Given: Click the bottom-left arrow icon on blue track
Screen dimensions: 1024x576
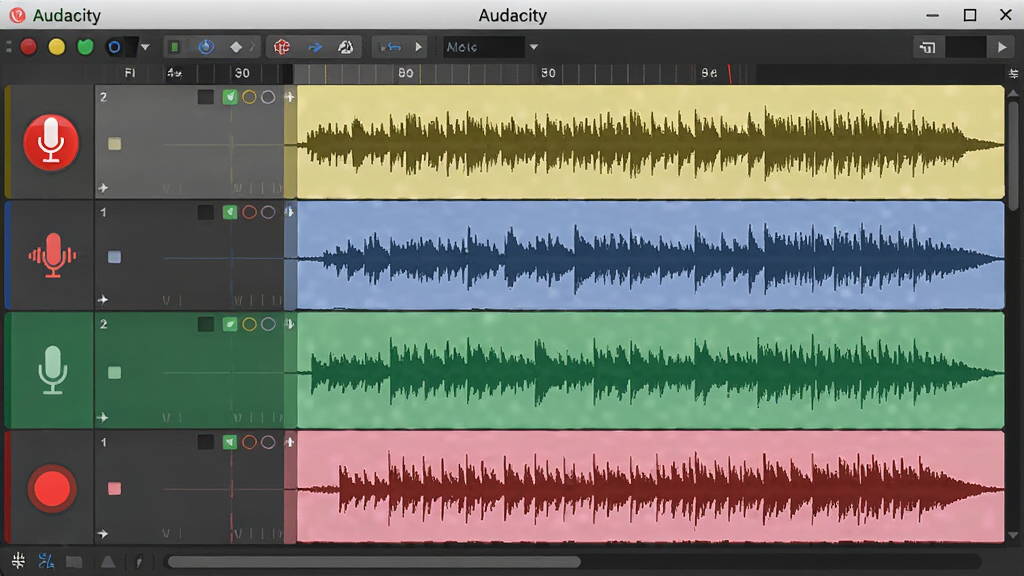Looking at the screenshot, I should click(x=103, y=300).
